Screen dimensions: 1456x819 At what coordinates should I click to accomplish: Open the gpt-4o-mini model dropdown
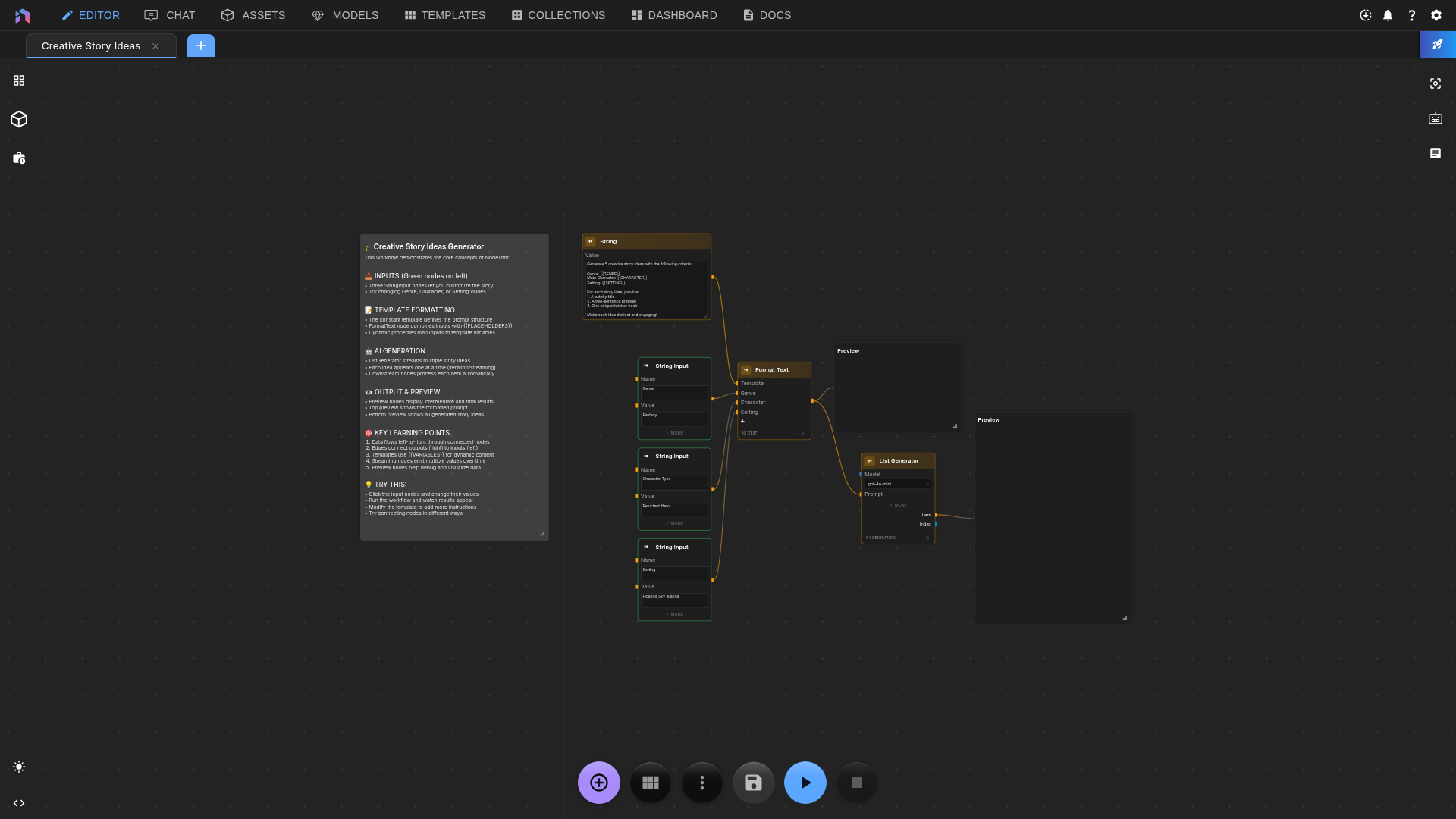coord(898,484)
